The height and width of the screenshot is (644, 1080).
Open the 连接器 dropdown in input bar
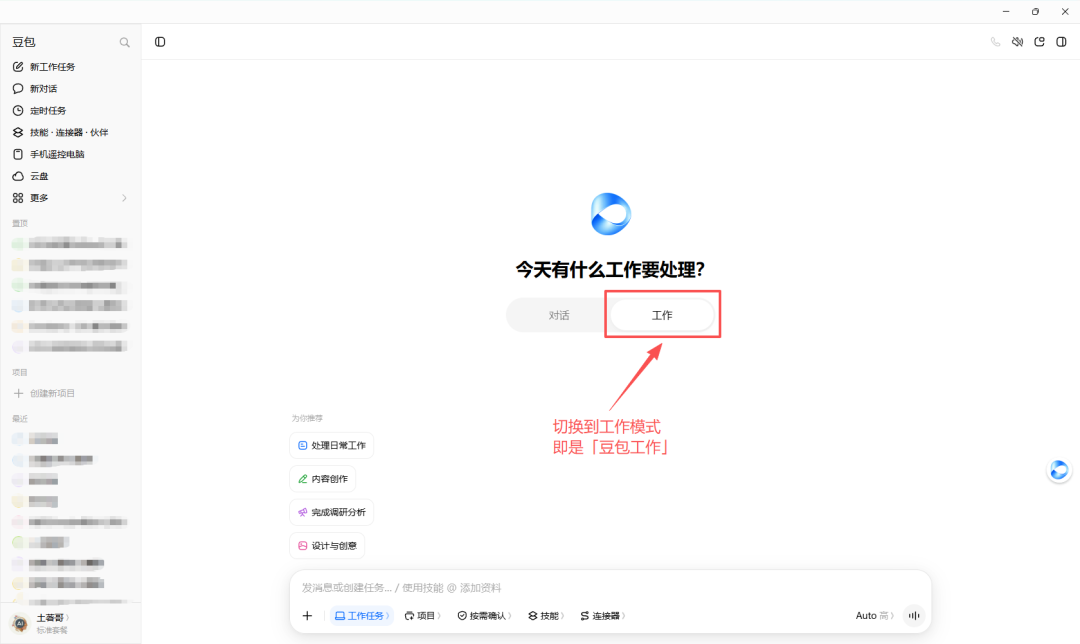(x=603, y=616)
